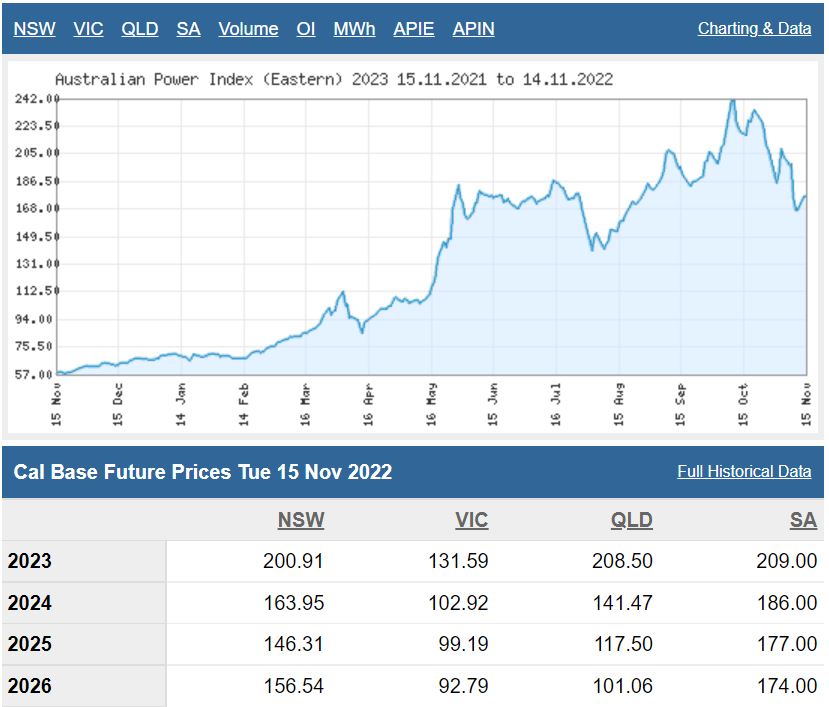Click the QLD column header link

tap(632, 520)
